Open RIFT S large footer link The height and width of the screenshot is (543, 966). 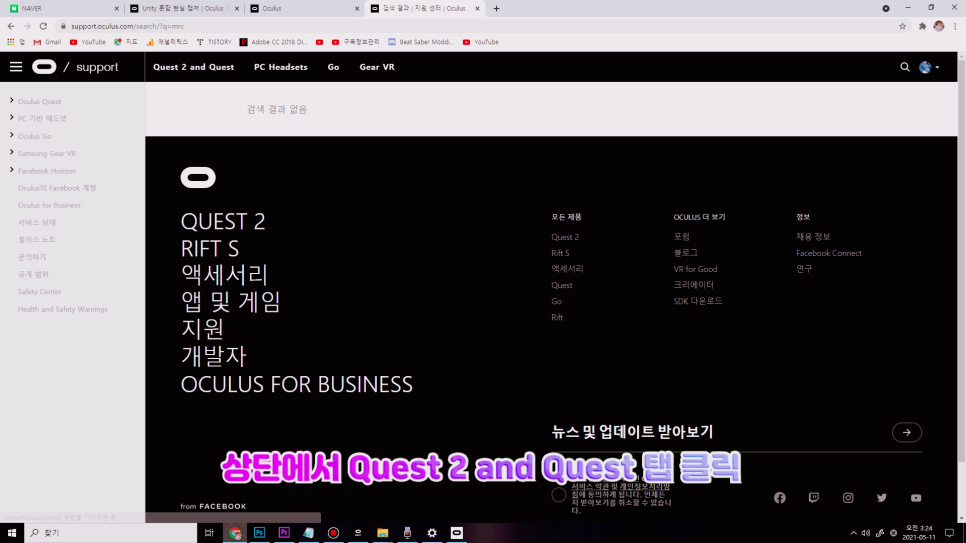209,248
